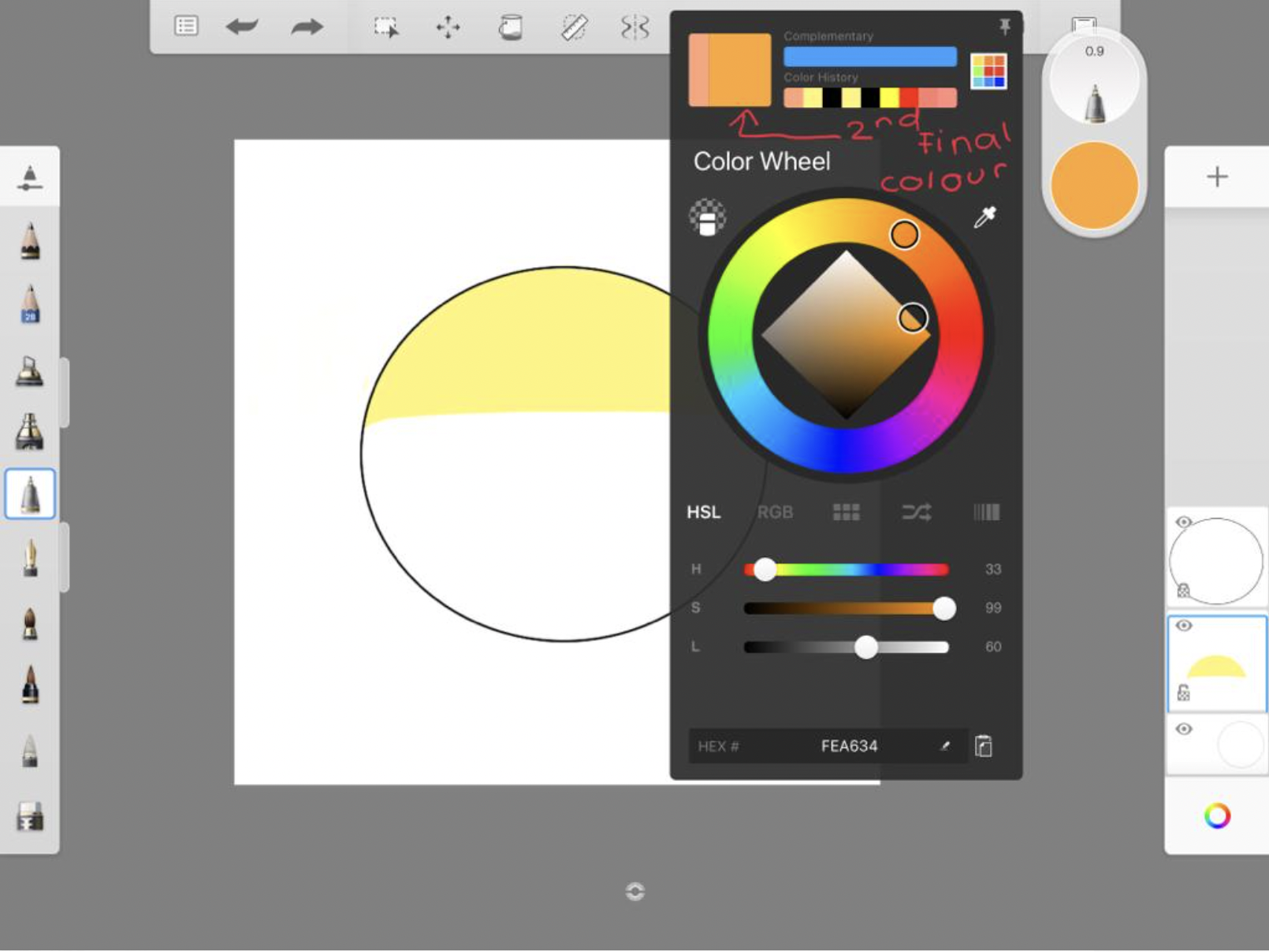Select the Fill bucket tool
The image size is (1269, 952).
[511, 27]
